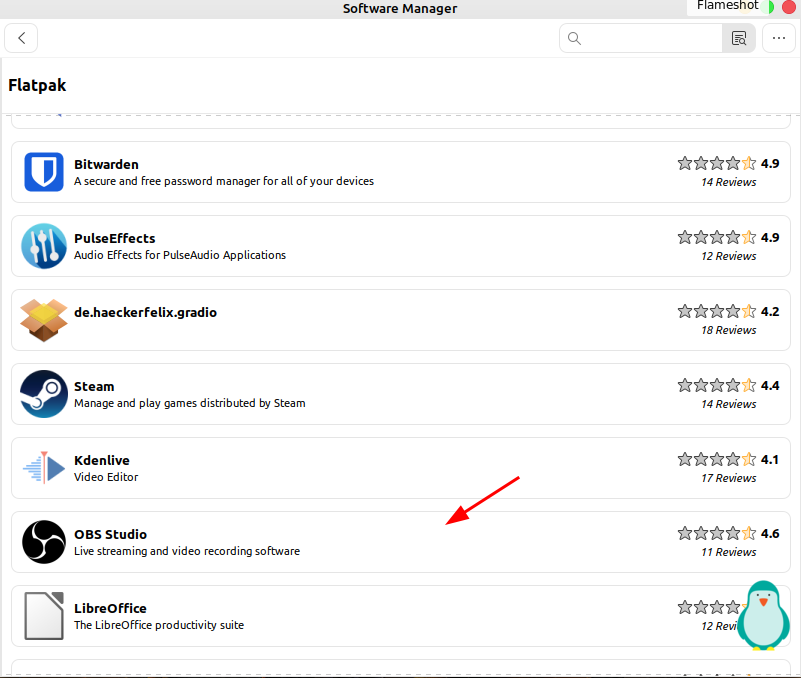This screenshot has width=801, height=678.
Task: Click the de.haeckerfelix.gradio package box icon
Action: pyautogui.click(x=44, y=320)
